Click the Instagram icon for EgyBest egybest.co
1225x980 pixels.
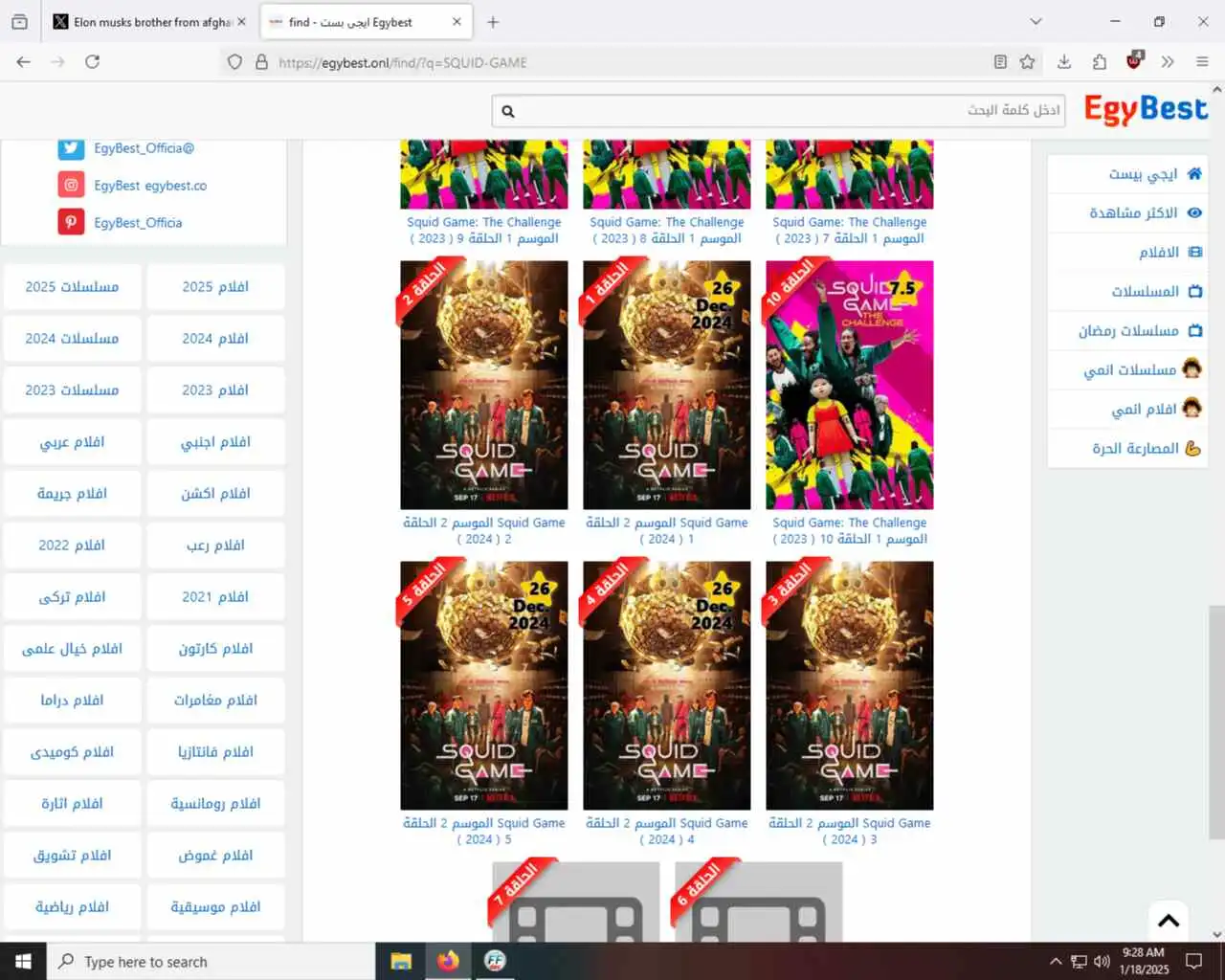(x=71, y=185)
